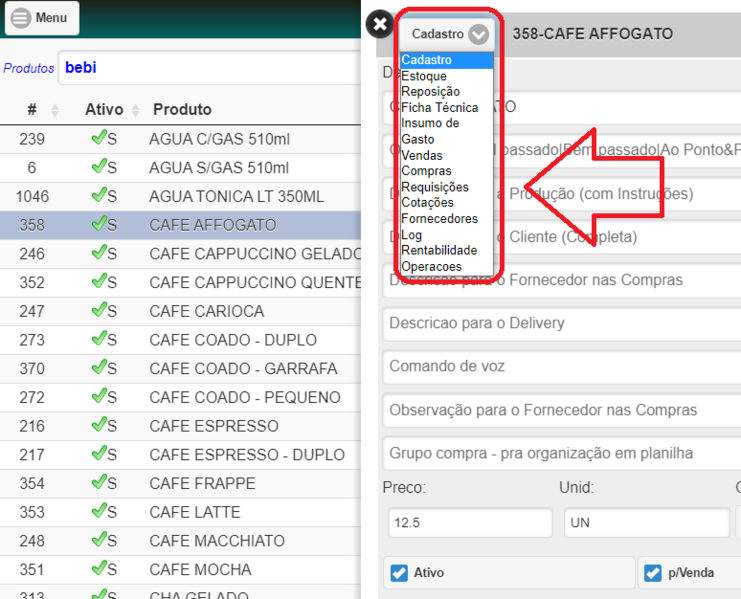
Task: Click product number 1046 cell
Action: pyautogui.click(x=32, y=197)
